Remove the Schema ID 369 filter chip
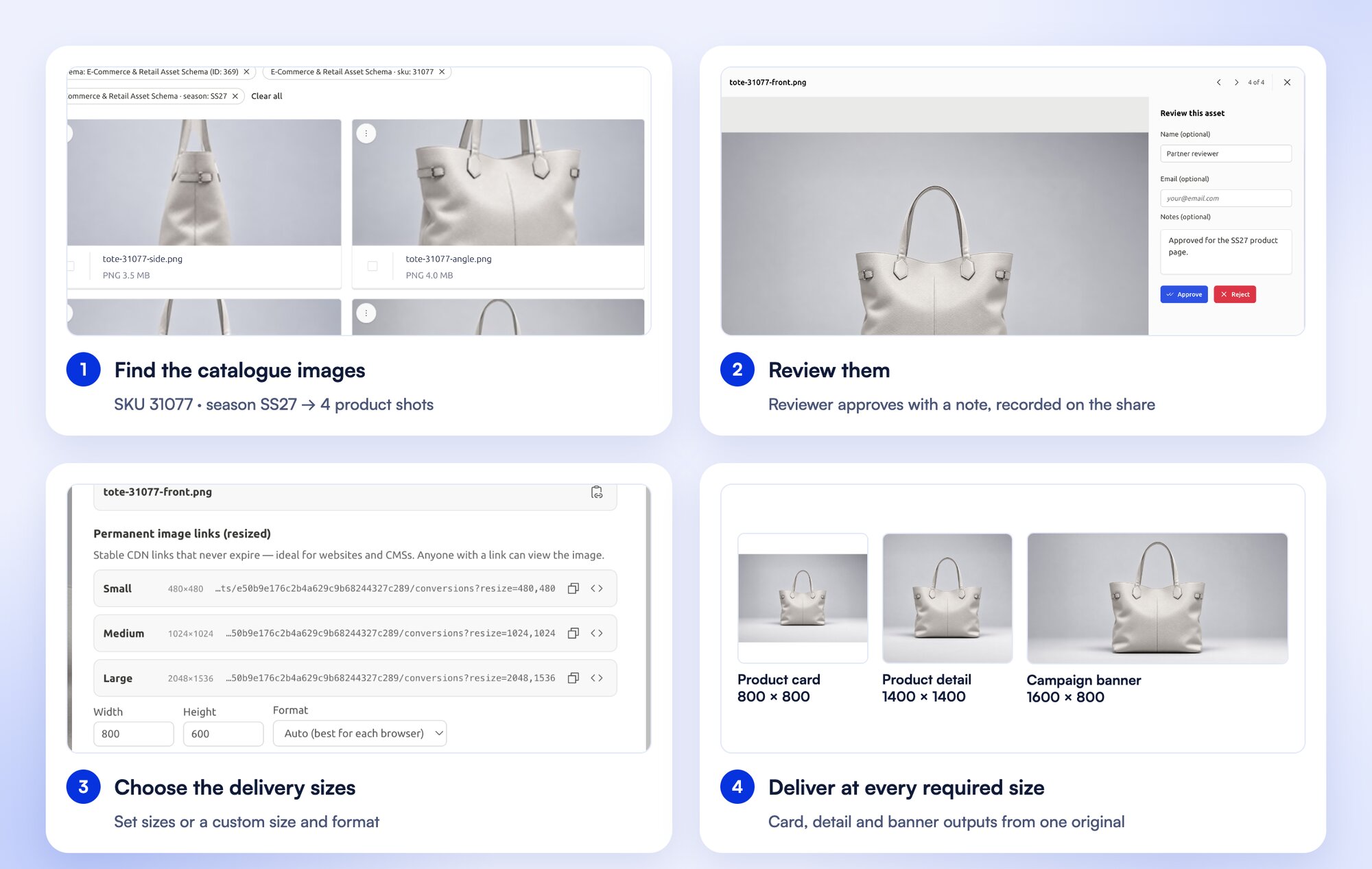Viewport: 1372px width, 869px height. pos(246,71)
